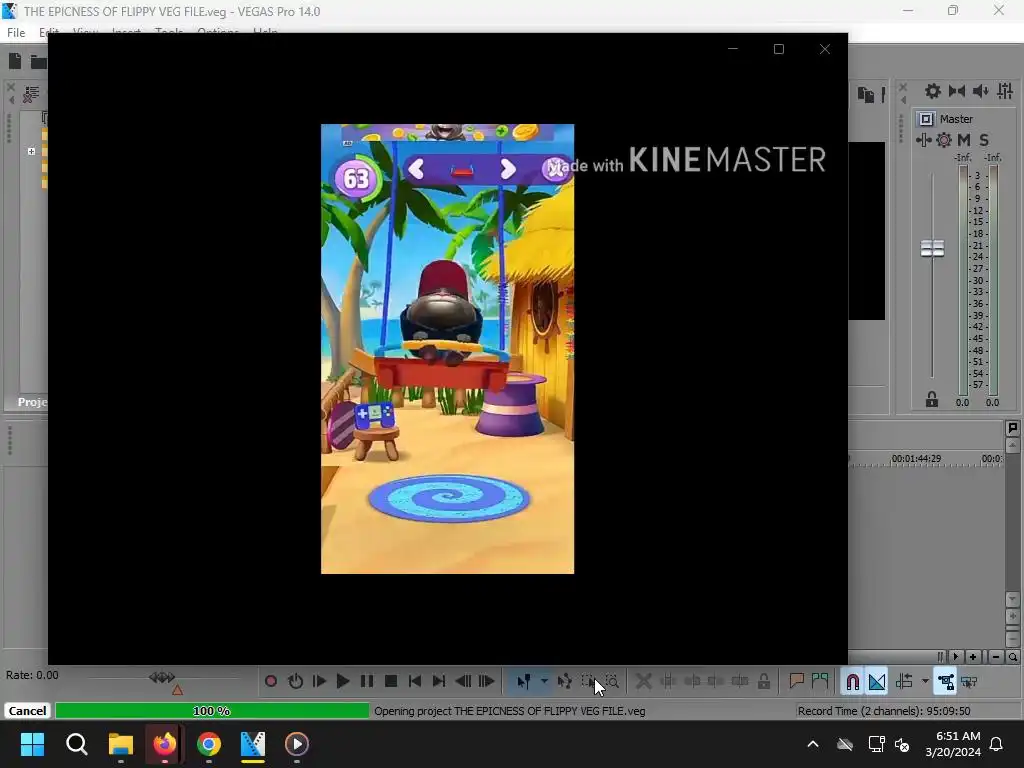Toggle Dim Output speaker icon
The width and height of the screenshot is (1024, 768).
[x=980, y=91]
